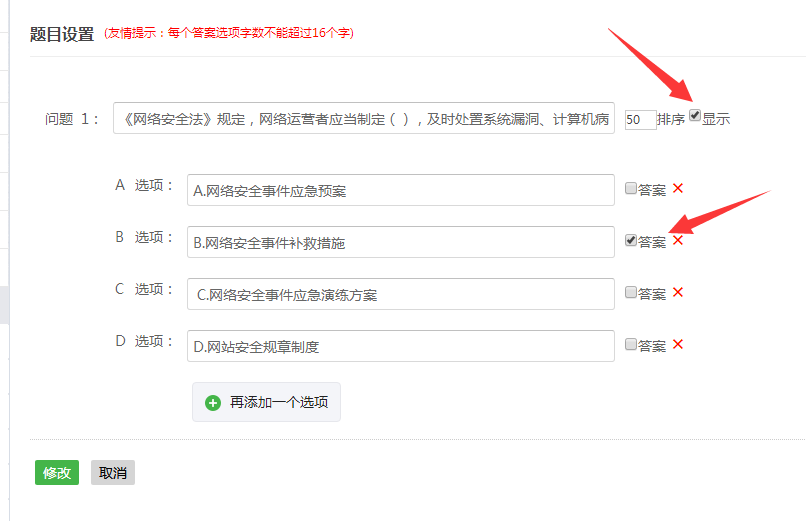Screen dimensions: 806x521
Task: Click the 答案 label beside option B
Action: (x=652, y=242)
